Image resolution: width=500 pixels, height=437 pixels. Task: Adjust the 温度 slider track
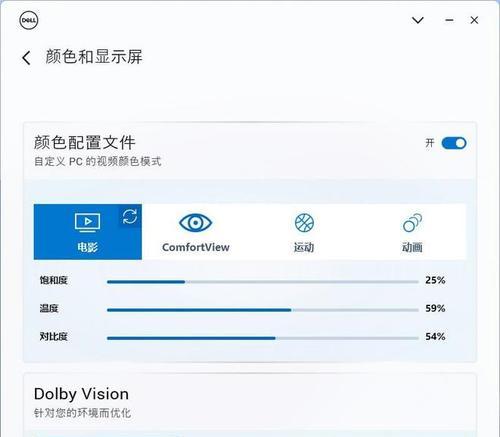[x=263, y=310]
